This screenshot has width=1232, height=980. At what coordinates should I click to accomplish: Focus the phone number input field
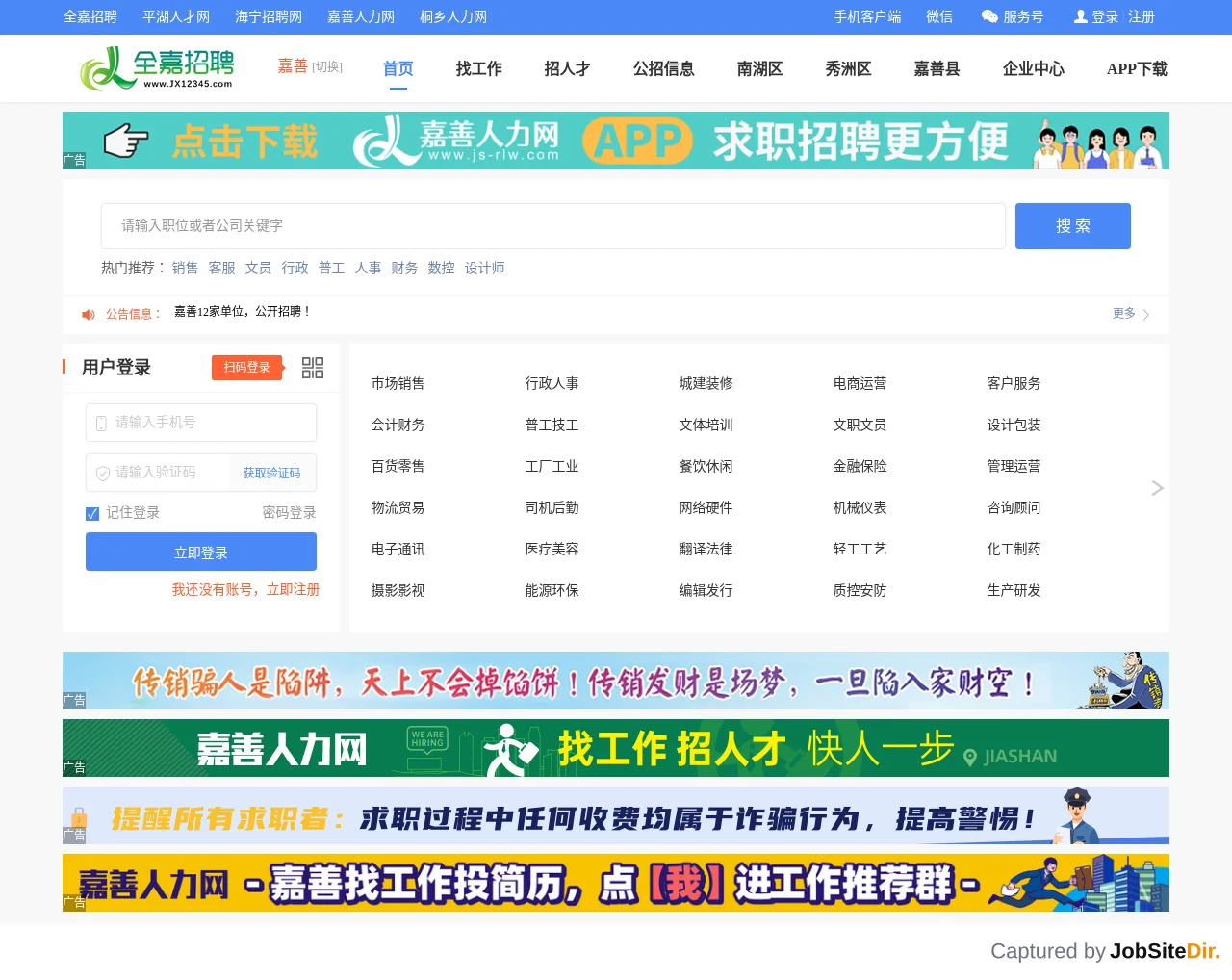coord(201,423)
